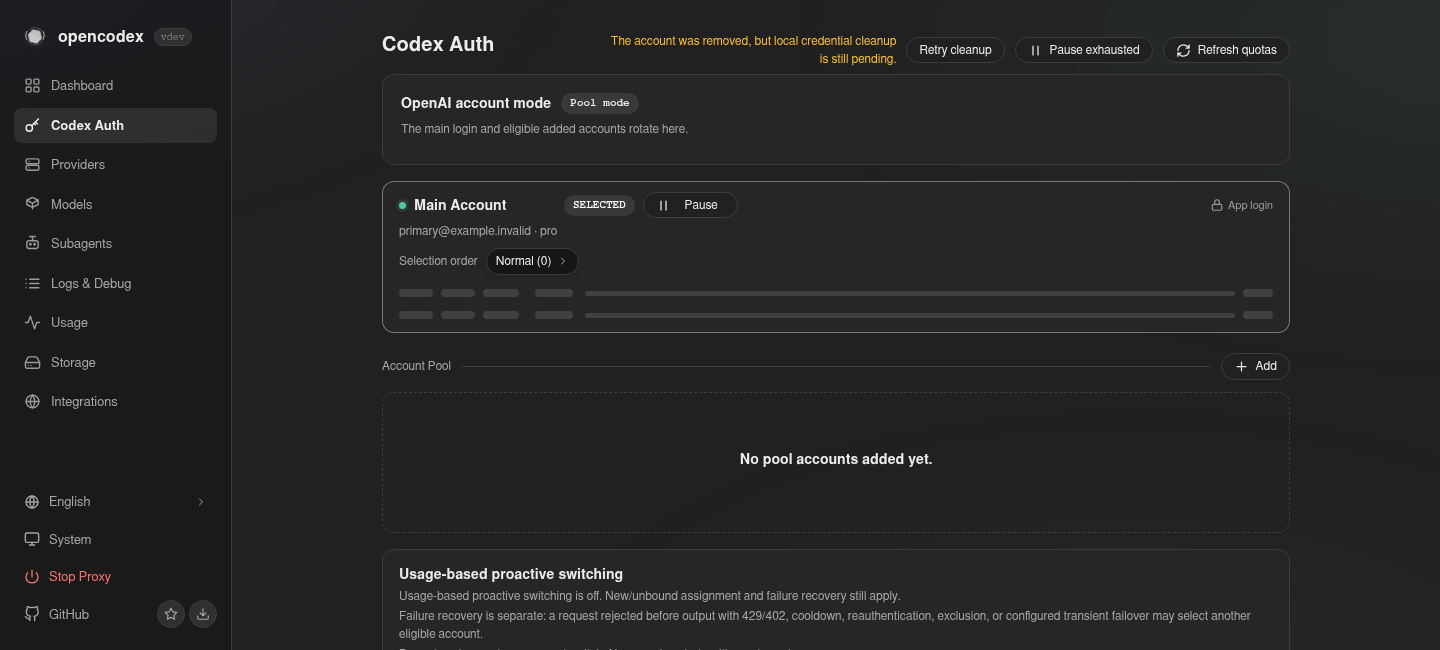
Task: Click the Storage drive icon
Action: pyautogui.click(x=32, y=362)
